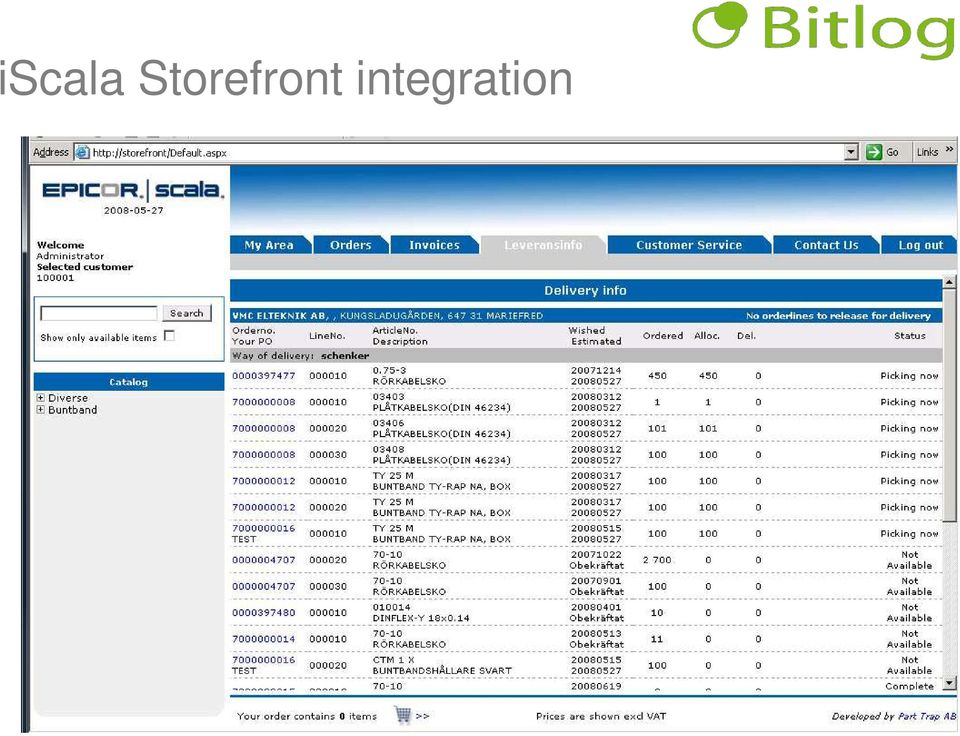960x736 pixels.
Task: Select the DINFLEX-Y 18x0.14 description
Action: click(421, 618)
